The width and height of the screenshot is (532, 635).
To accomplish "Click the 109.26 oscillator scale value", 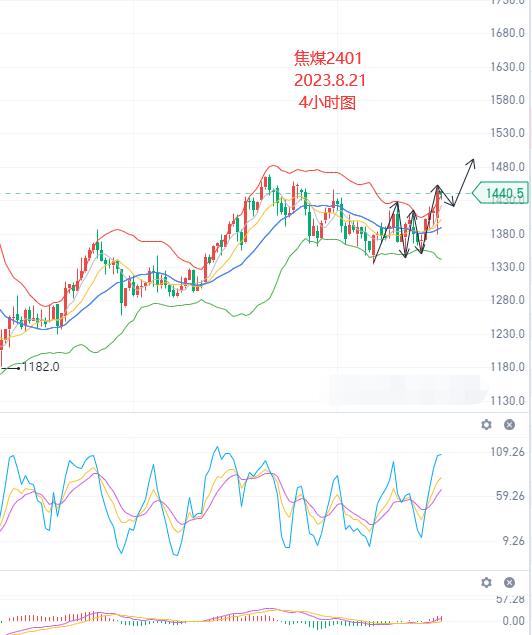I will click(507, 452).
